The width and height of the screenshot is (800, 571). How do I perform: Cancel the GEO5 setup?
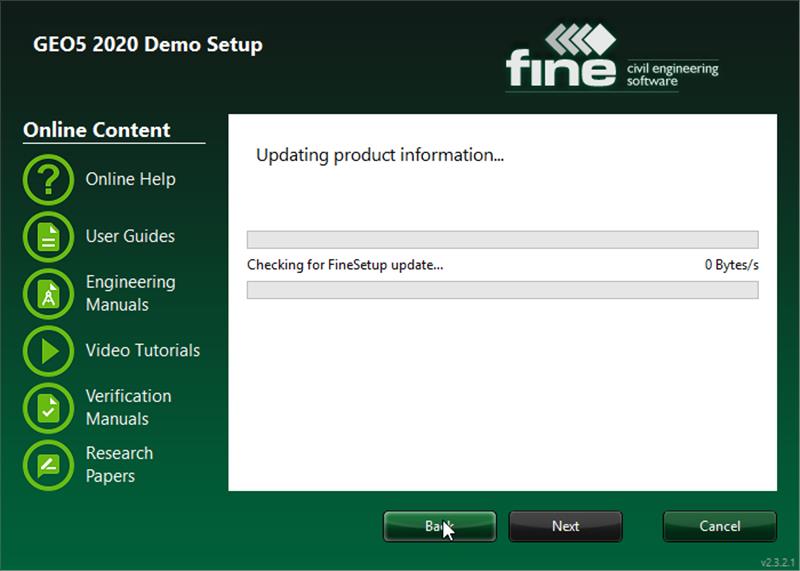click(x=719, y=526)
